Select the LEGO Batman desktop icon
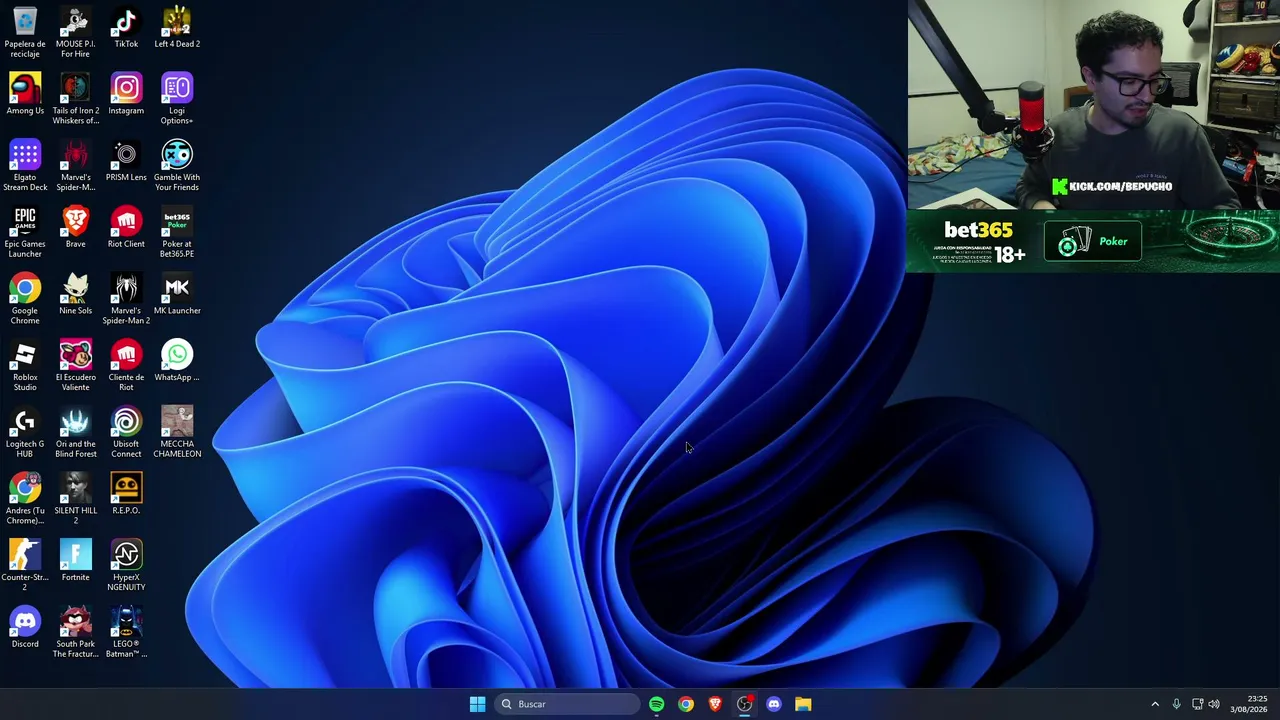1280x720 pixels. click(126, 633)
